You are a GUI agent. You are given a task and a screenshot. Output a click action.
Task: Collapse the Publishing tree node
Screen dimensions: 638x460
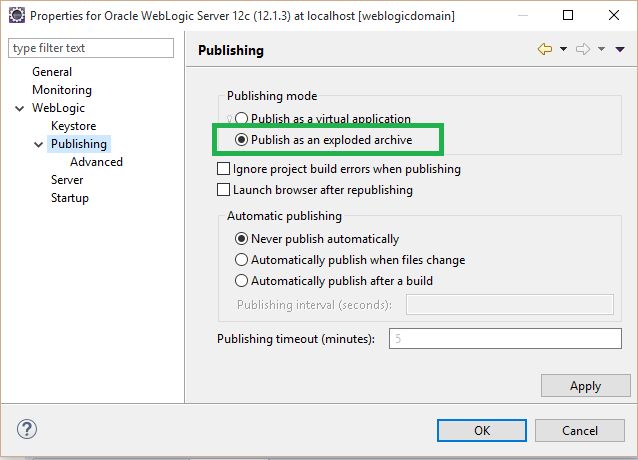pos(38,144)
